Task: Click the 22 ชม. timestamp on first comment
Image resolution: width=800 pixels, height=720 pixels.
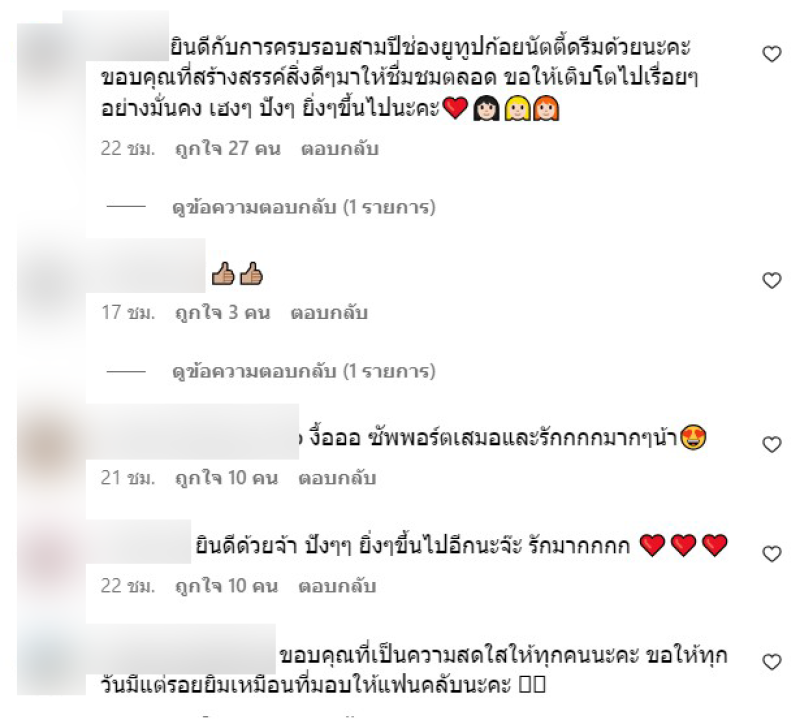Action: [x=128, y=149]
